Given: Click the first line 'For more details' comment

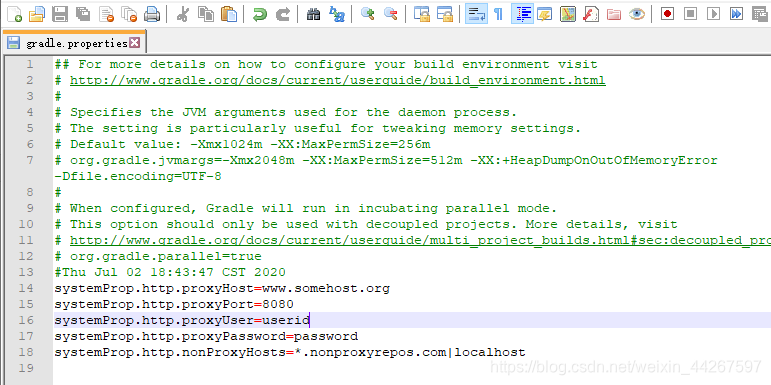Looking at the screenshot, I should click(x=326, y=64).
